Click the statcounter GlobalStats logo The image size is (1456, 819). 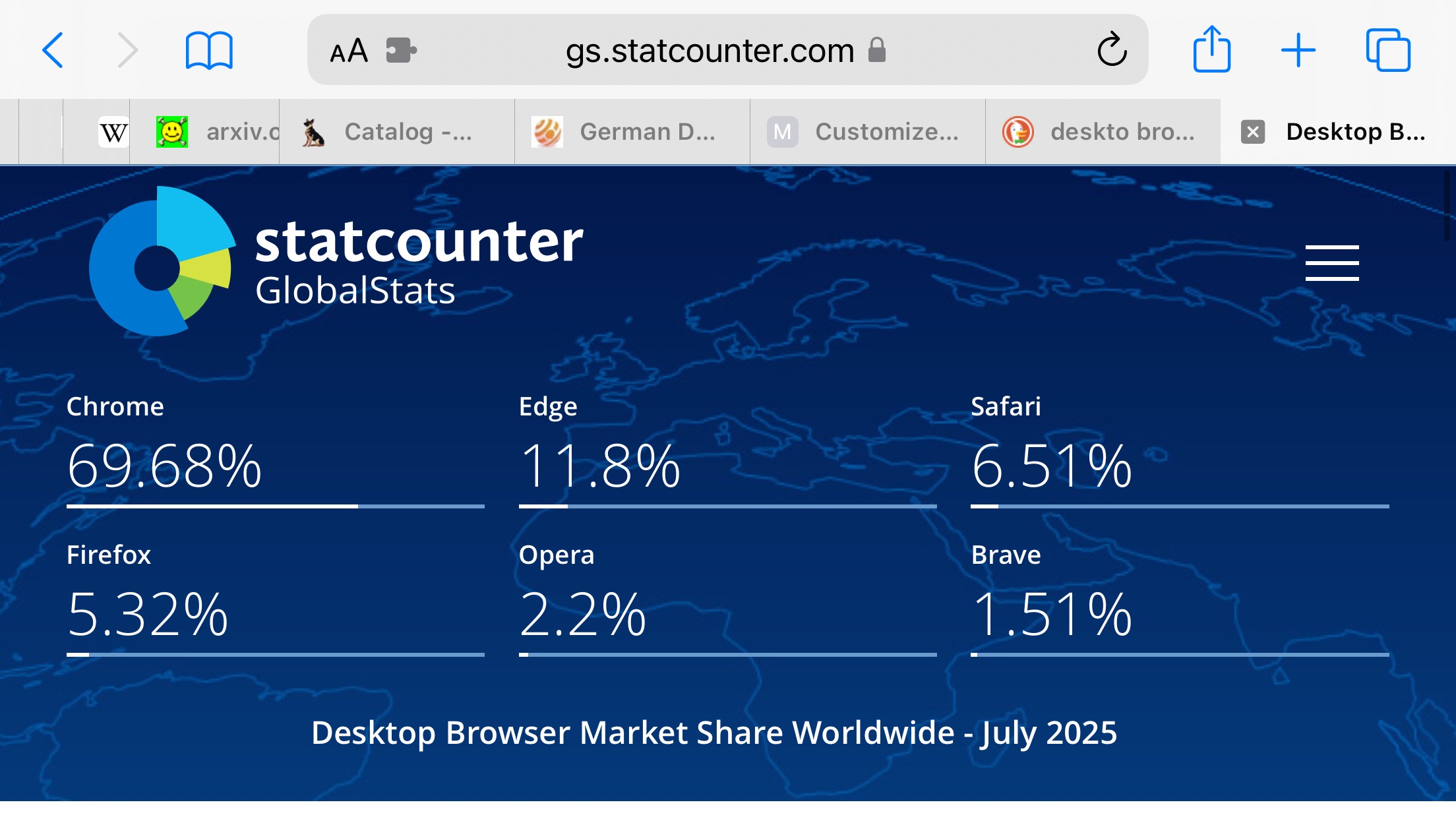336,261
